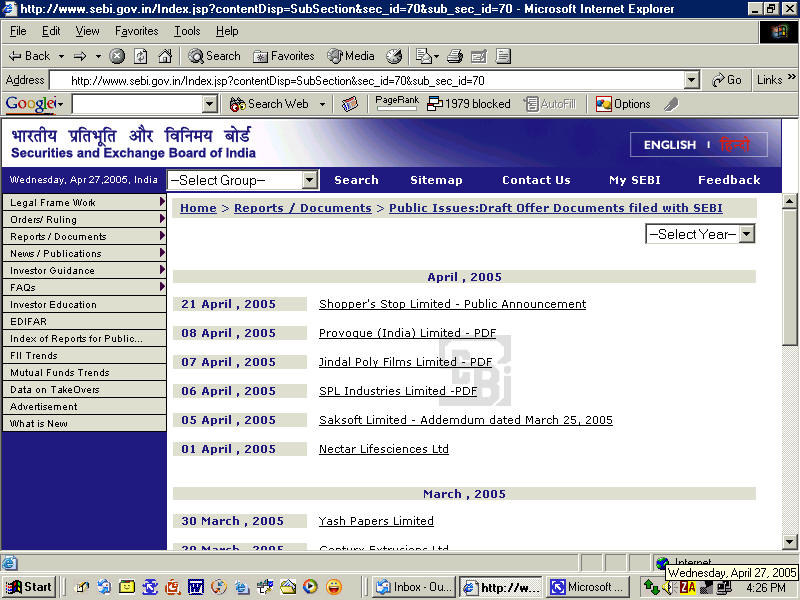Switch to Microsoft taskbar window
The image size is (800, 600).
[588, 587]
